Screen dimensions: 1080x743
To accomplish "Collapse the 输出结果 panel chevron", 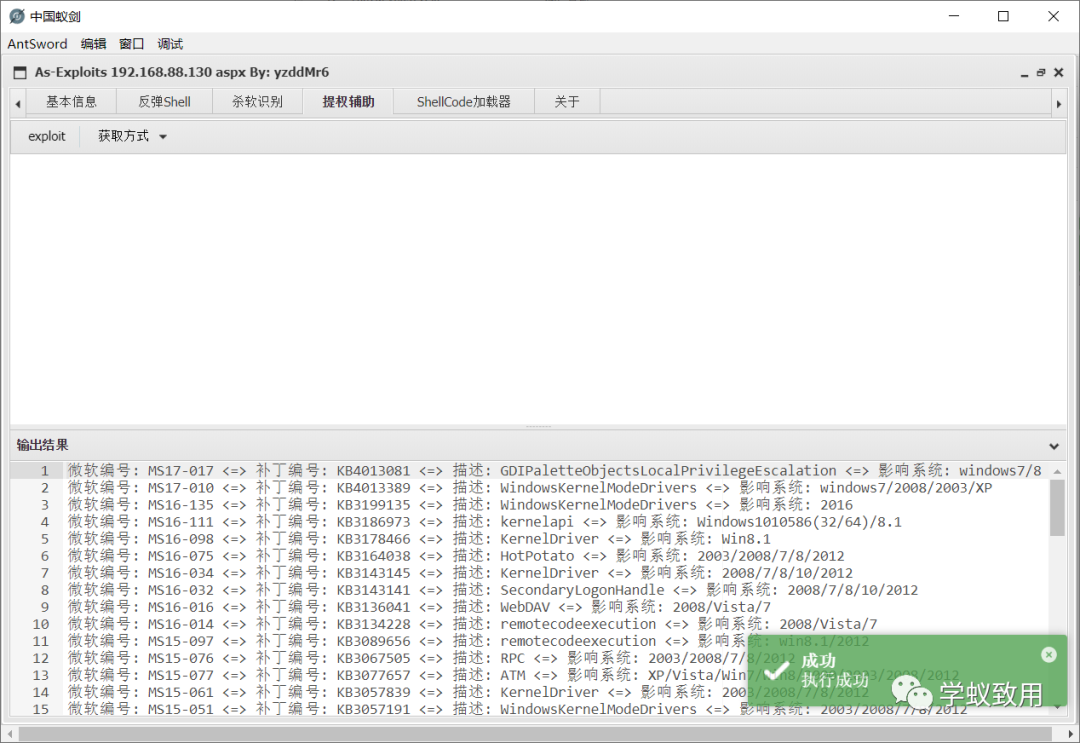I will (1054, 446).
